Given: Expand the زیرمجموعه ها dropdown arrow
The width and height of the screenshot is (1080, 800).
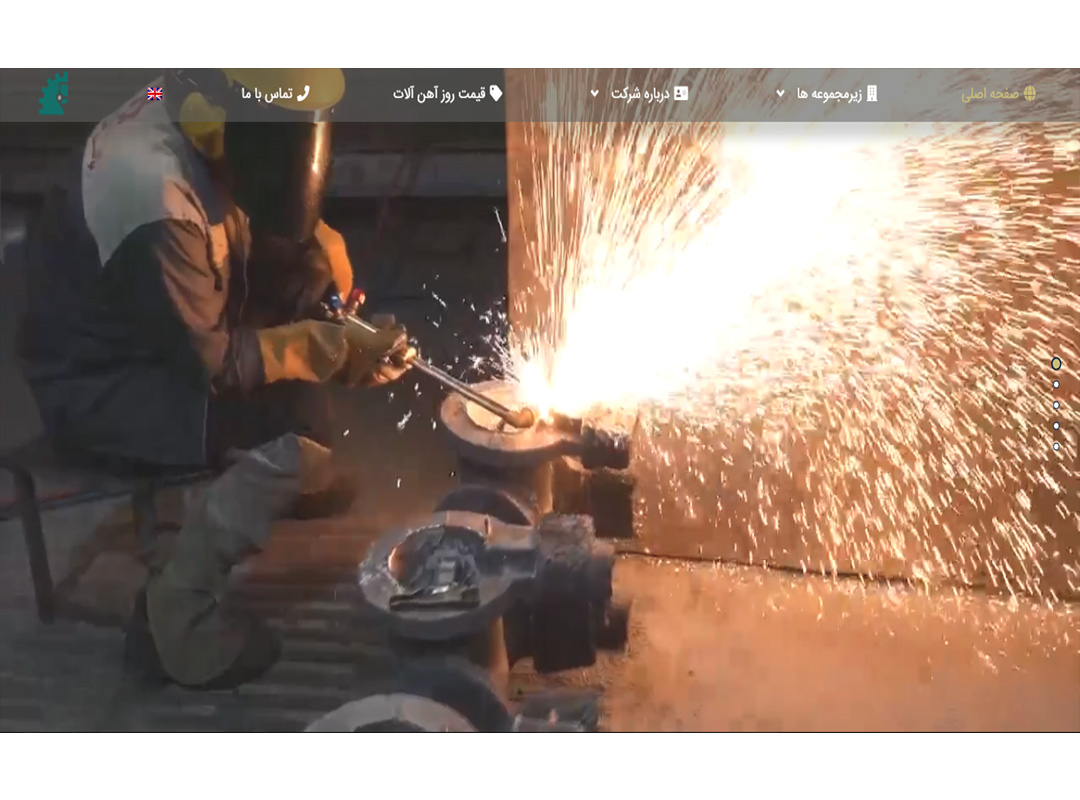Looking at the screenshot, I should click(x=780, y=94).
